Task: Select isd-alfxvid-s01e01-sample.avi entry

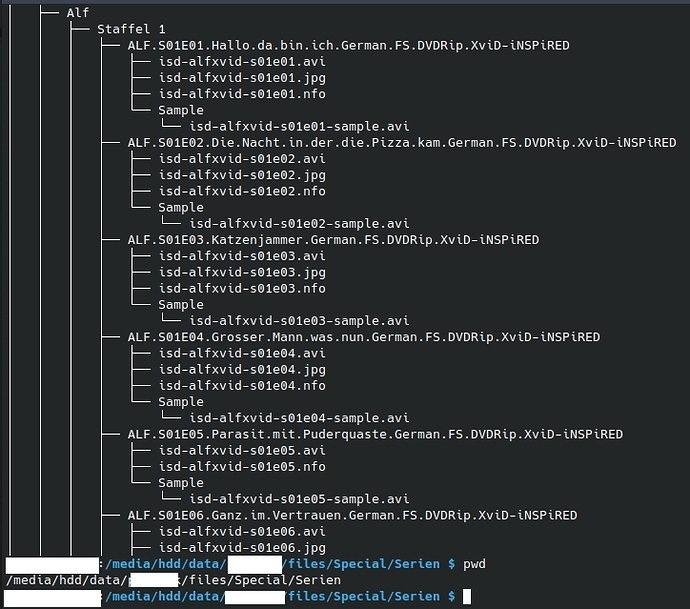Action: [x=299, y=126]
